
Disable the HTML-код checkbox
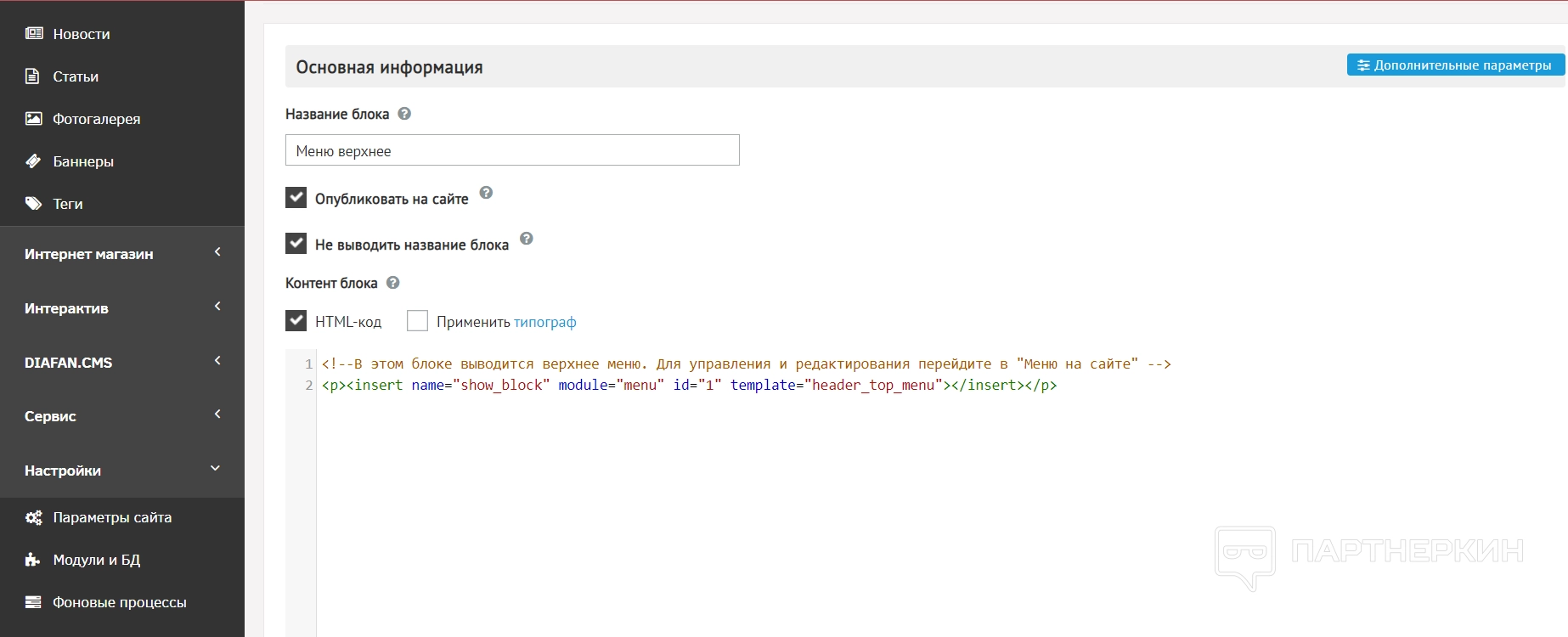(x=296, y=321)
